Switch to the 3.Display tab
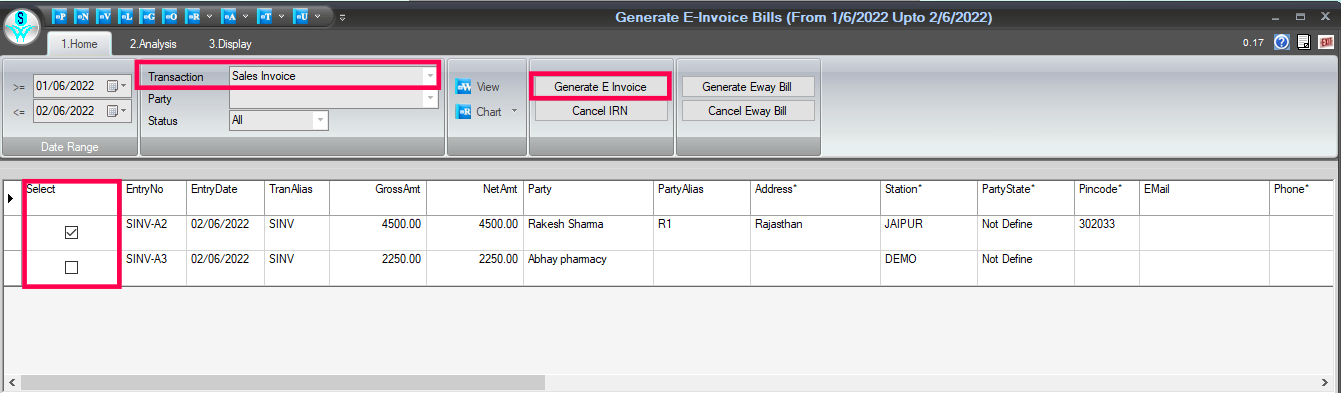 230,44
